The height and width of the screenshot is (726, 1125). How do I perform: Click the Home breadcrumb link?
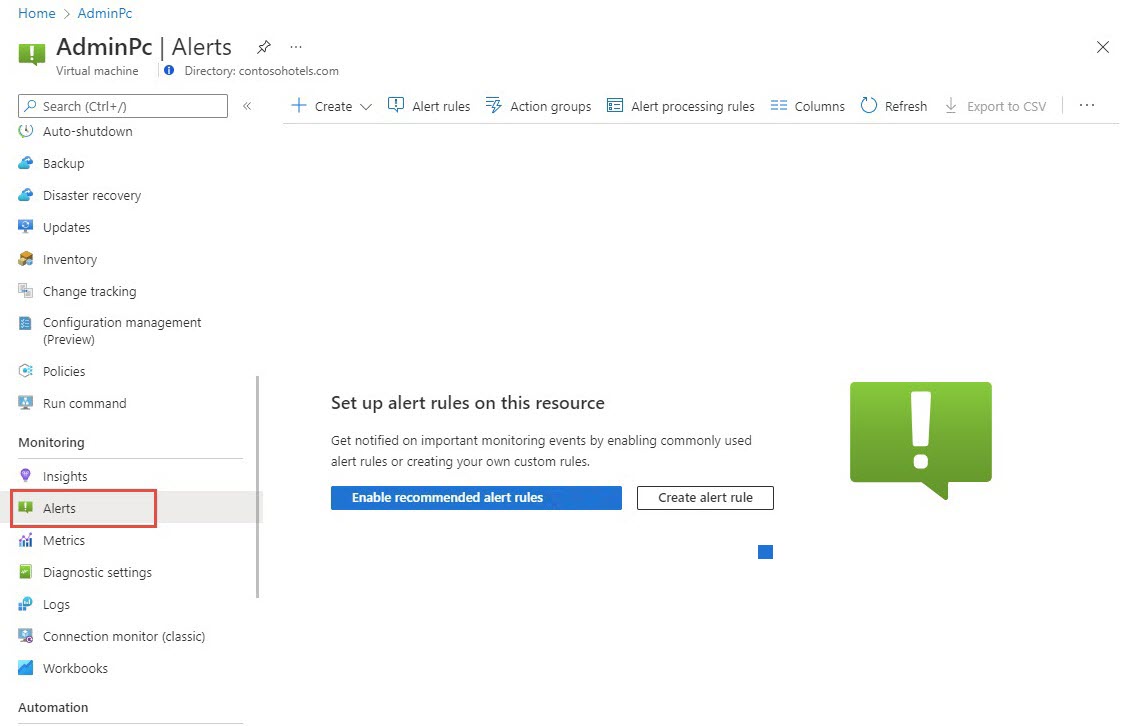(36, 13)
